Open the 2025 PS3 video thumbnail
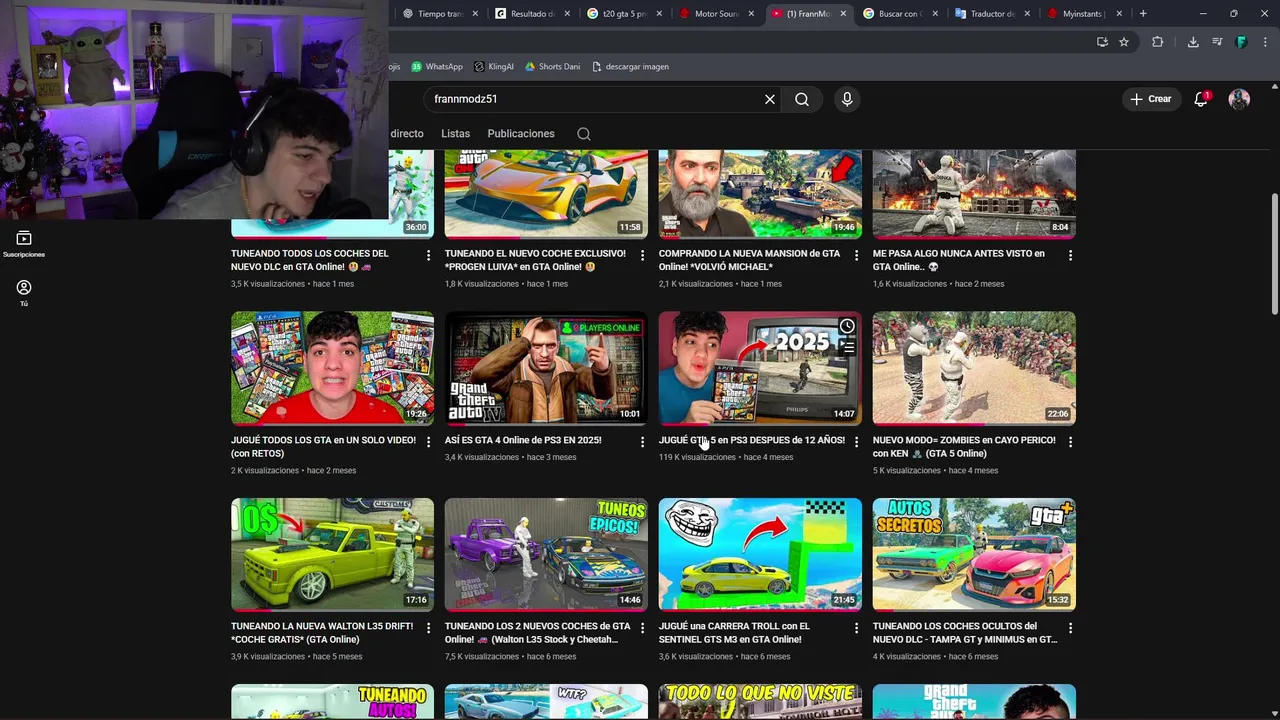 coord(760,368)
